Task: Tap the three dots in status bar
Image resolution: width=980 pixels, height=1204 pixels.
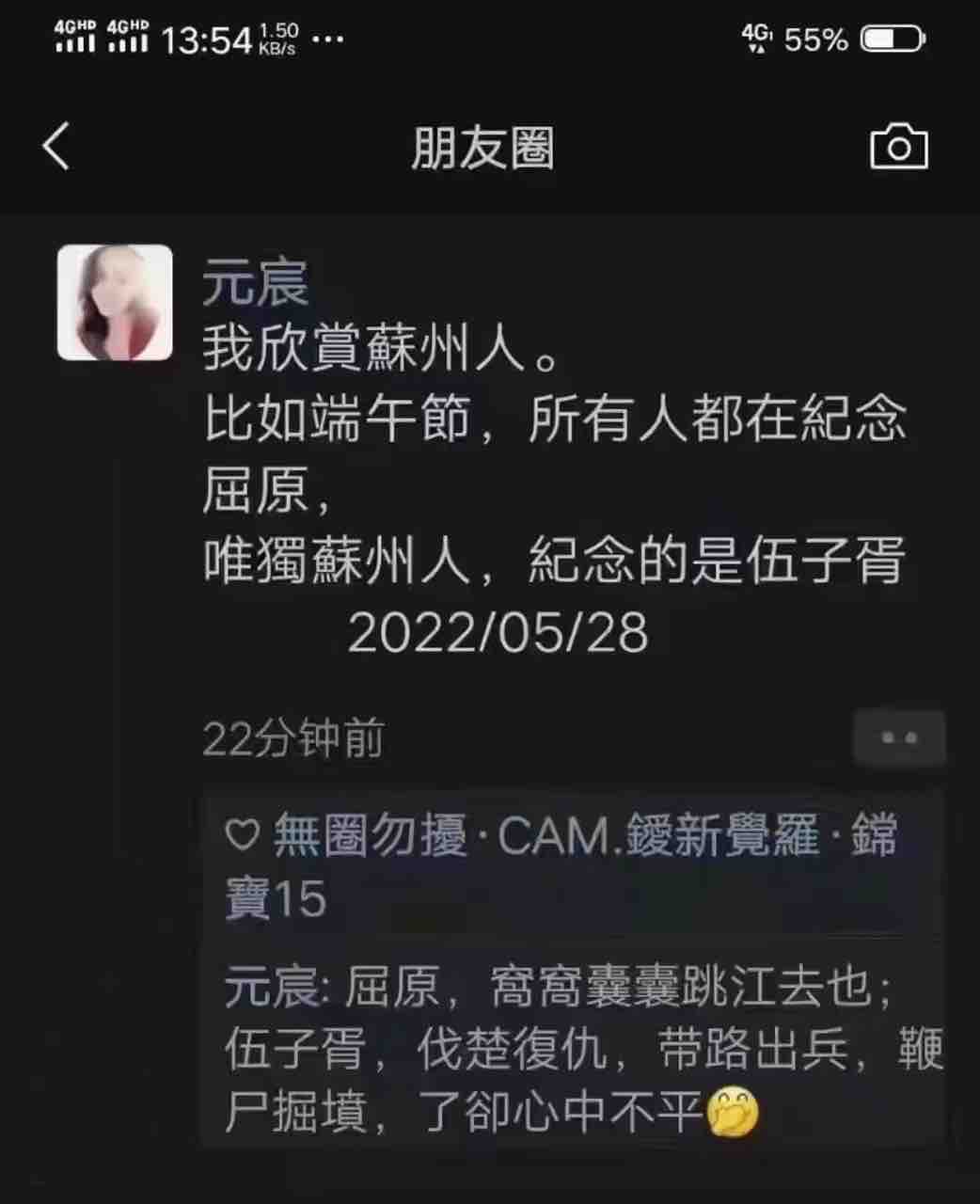Action: point(326,40)
